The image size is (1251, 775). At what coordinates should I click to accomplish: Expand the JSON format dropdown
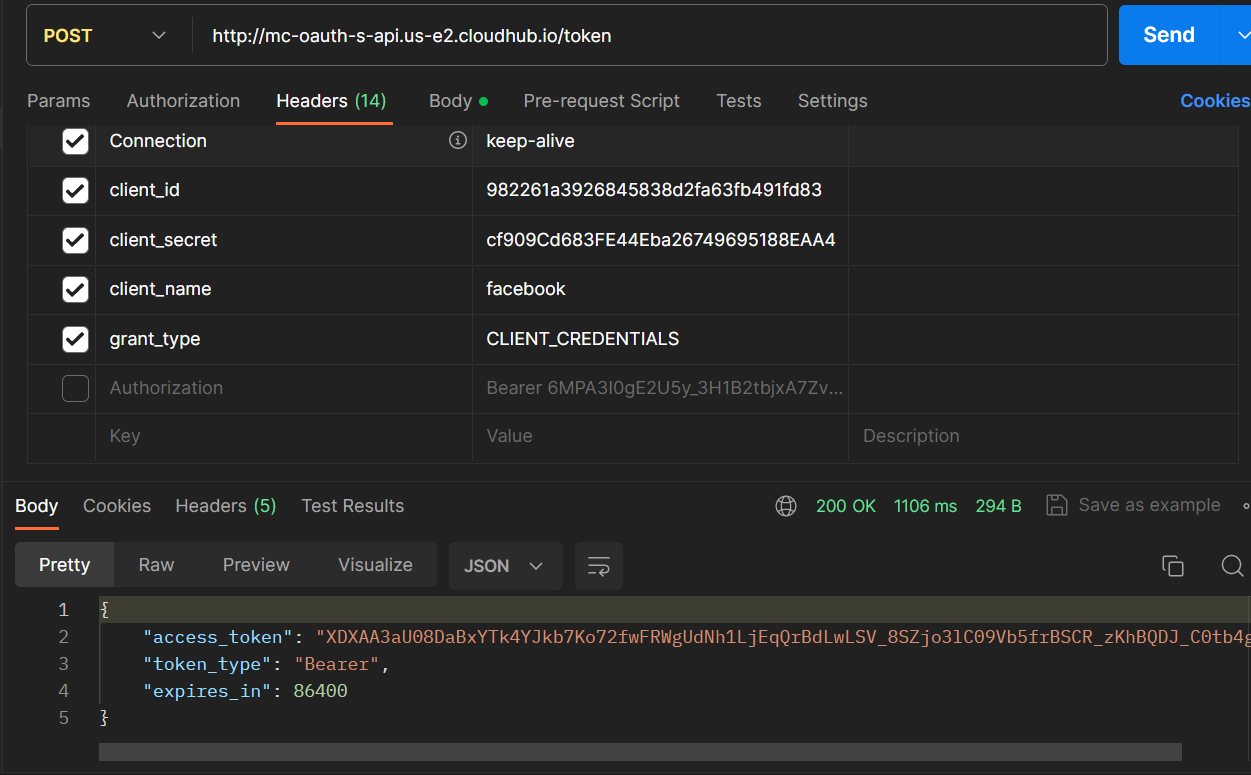[505, 566]
